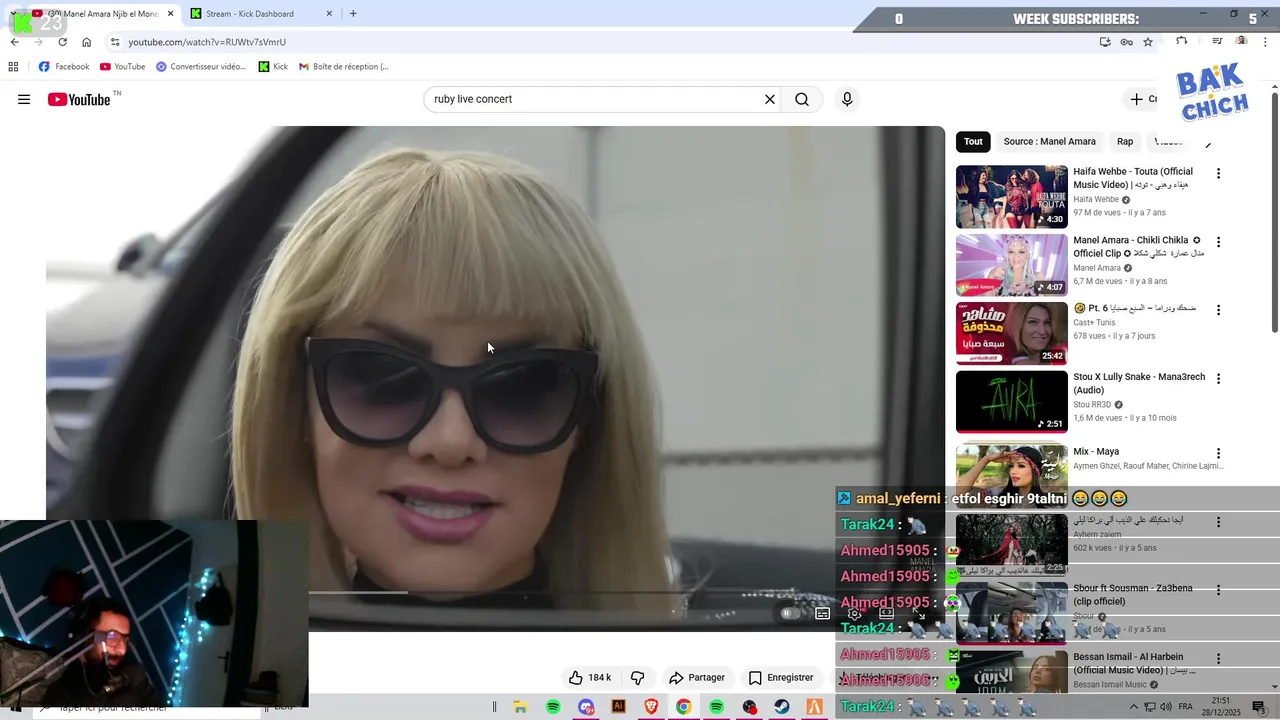
Task: Open Stou X Lully Snake Mana3rech thumbnail
Action: coord(1011,402)
